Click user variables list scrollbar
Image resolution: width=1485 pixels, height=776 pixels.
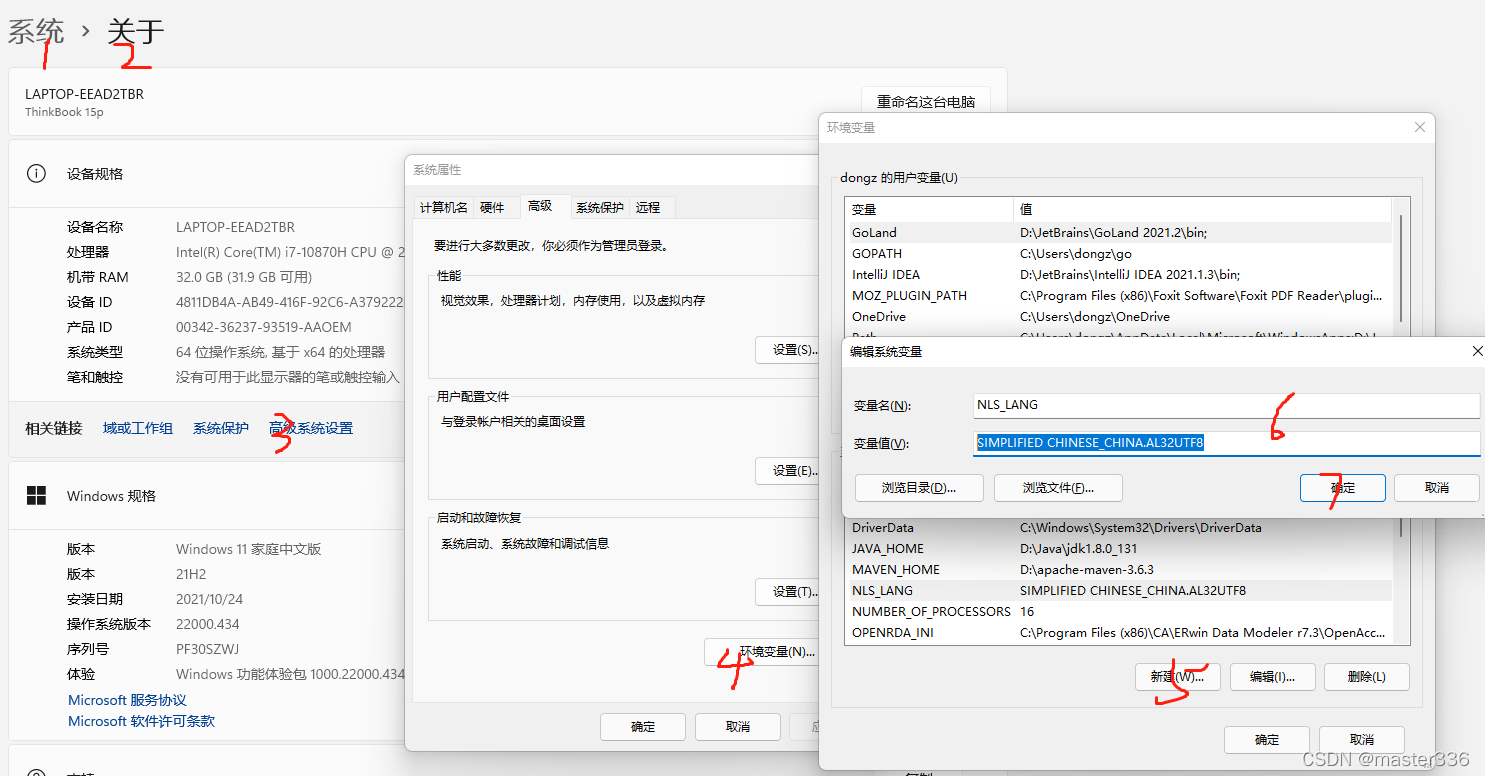[x=1400, y=266]
